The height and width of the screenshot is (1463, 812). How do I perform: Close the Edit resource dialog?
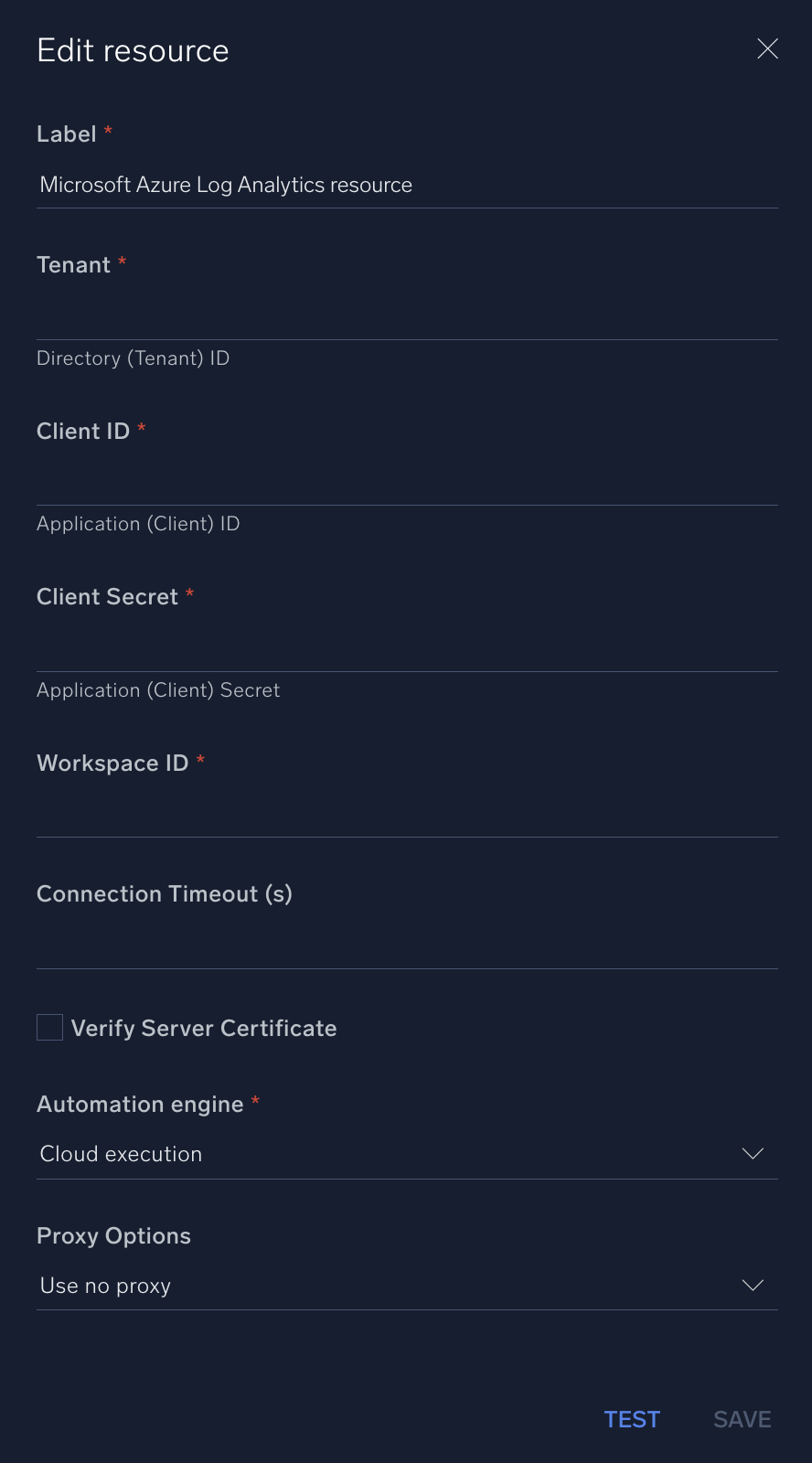pyautogui.click(x=767, y=49)
